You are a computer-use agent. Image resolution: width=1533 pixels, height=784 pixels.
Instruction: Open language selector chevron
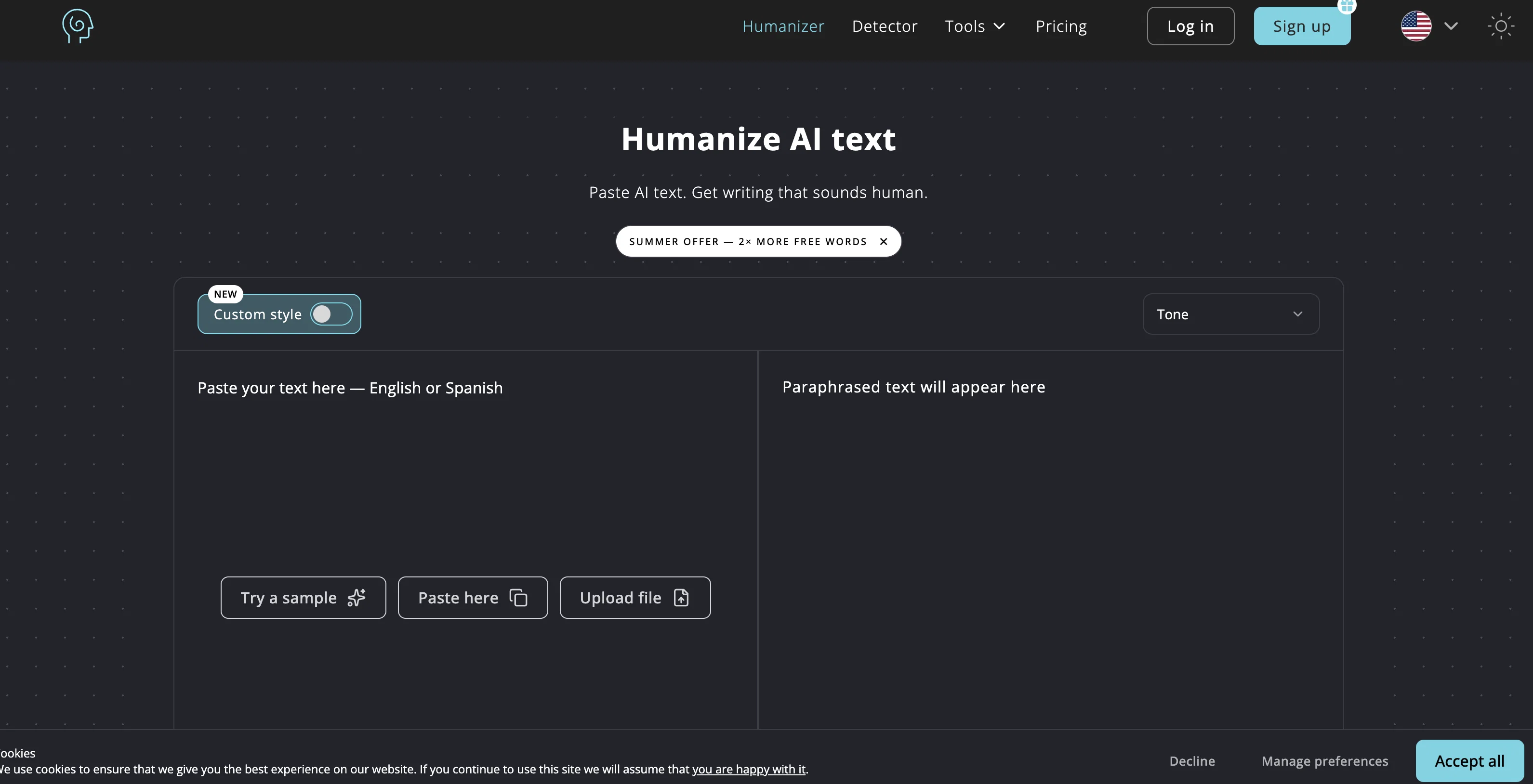[x=1451, y=26]
